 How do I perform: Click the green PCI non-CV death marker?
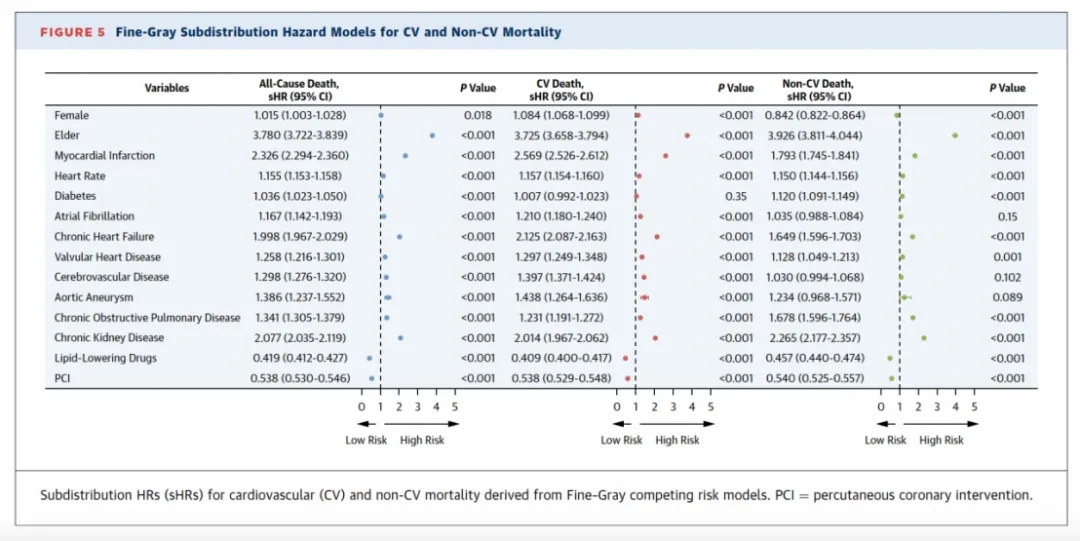[892, 378]
